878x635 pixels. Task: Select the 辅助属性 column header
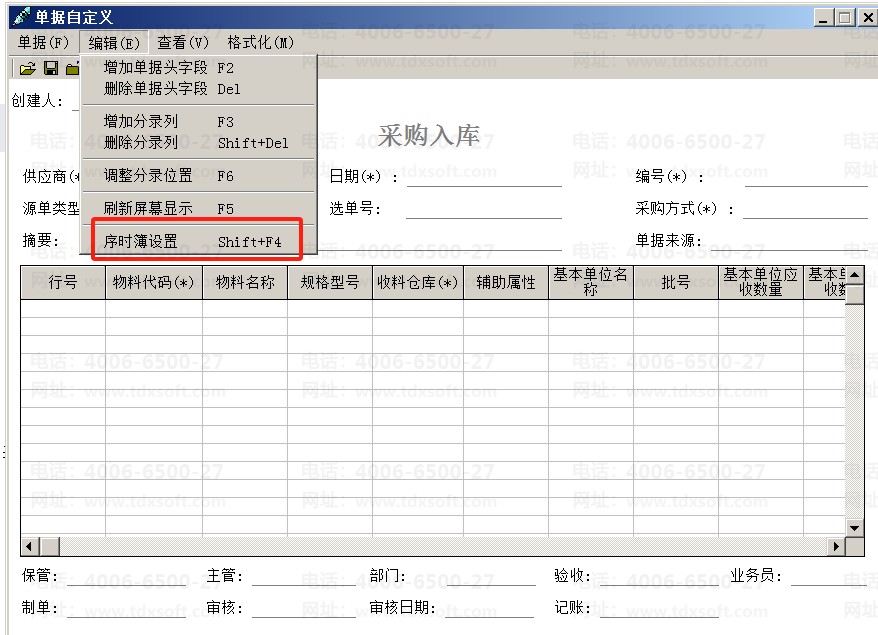pos(506,282)
